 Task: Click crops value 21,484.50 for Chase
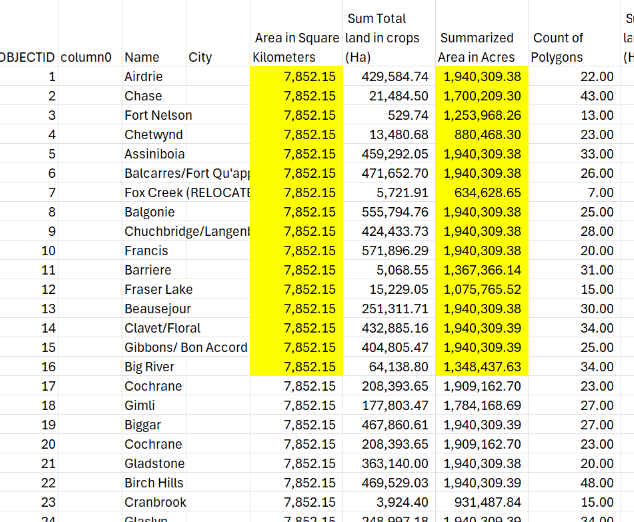(399, 96)
